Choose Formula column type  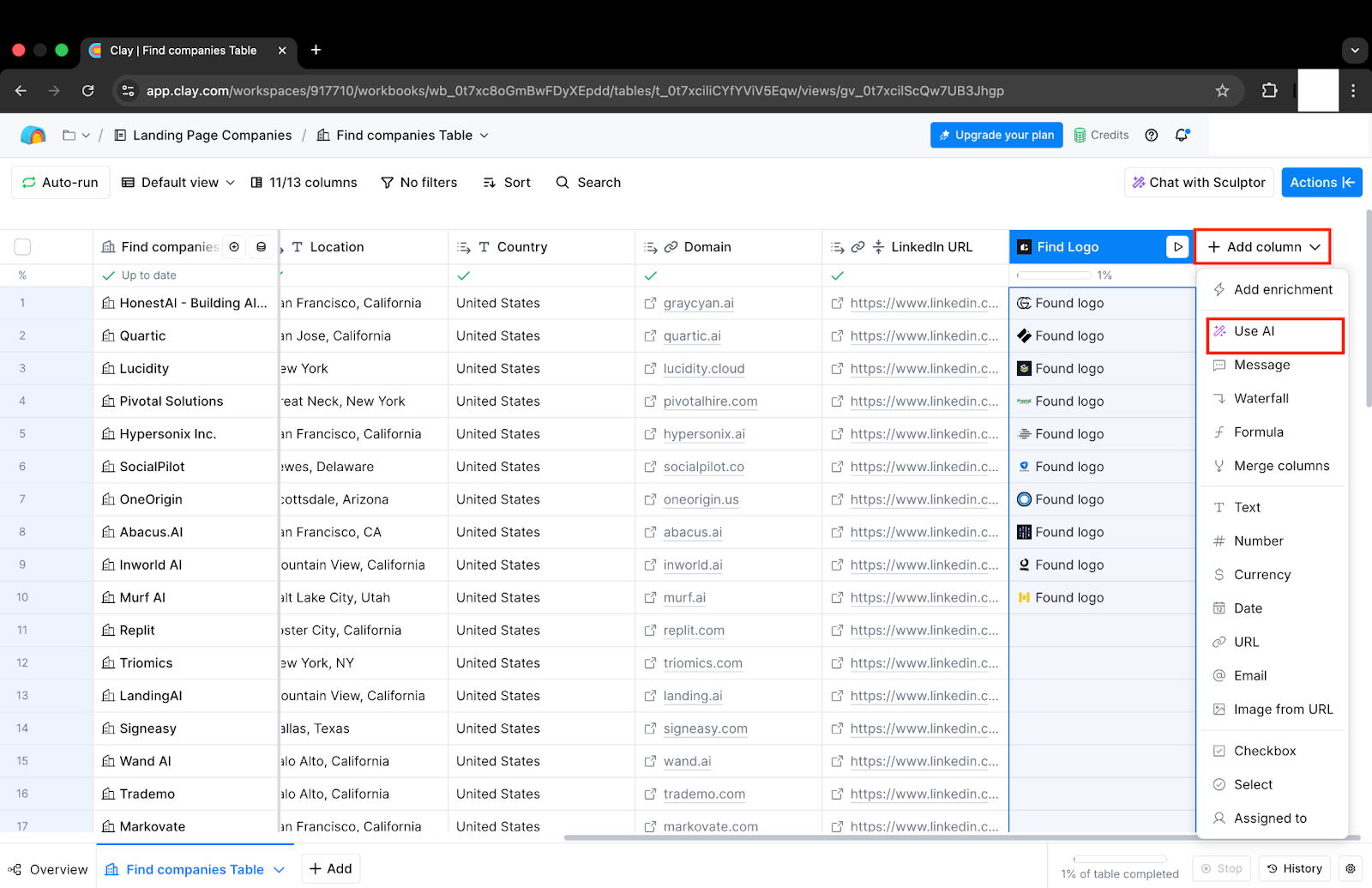coord(1273,432)
